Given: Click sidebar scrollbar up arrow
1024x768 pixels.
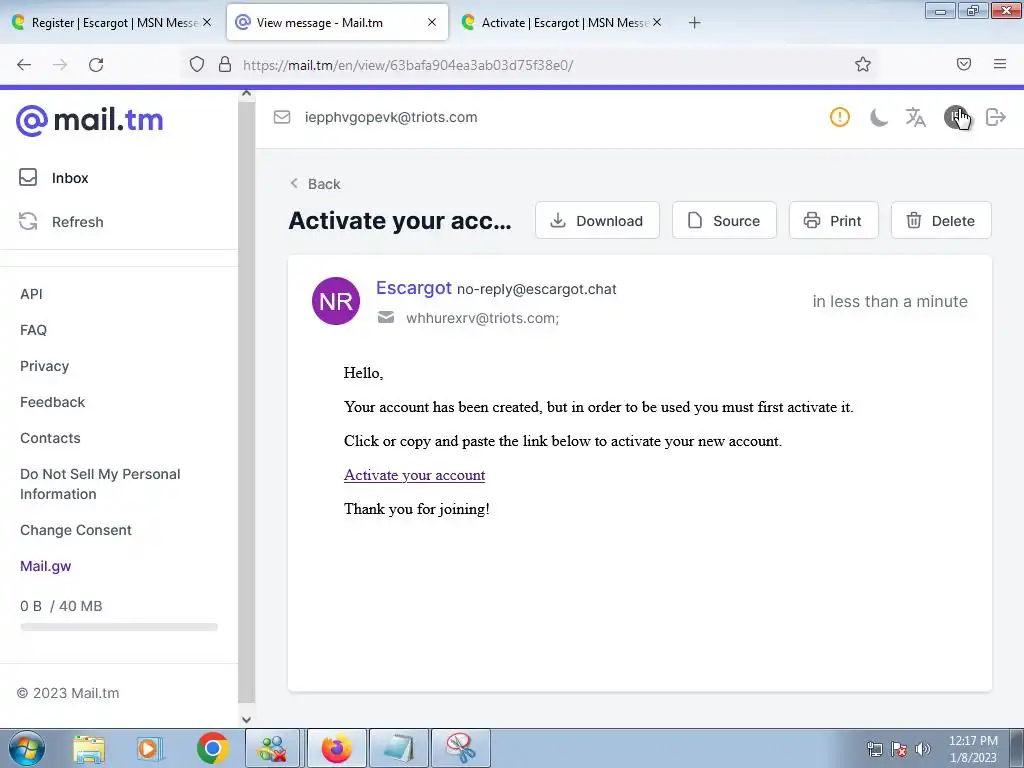Looking at the screenshot, I should pyautogui.click(x=246, y=93).
